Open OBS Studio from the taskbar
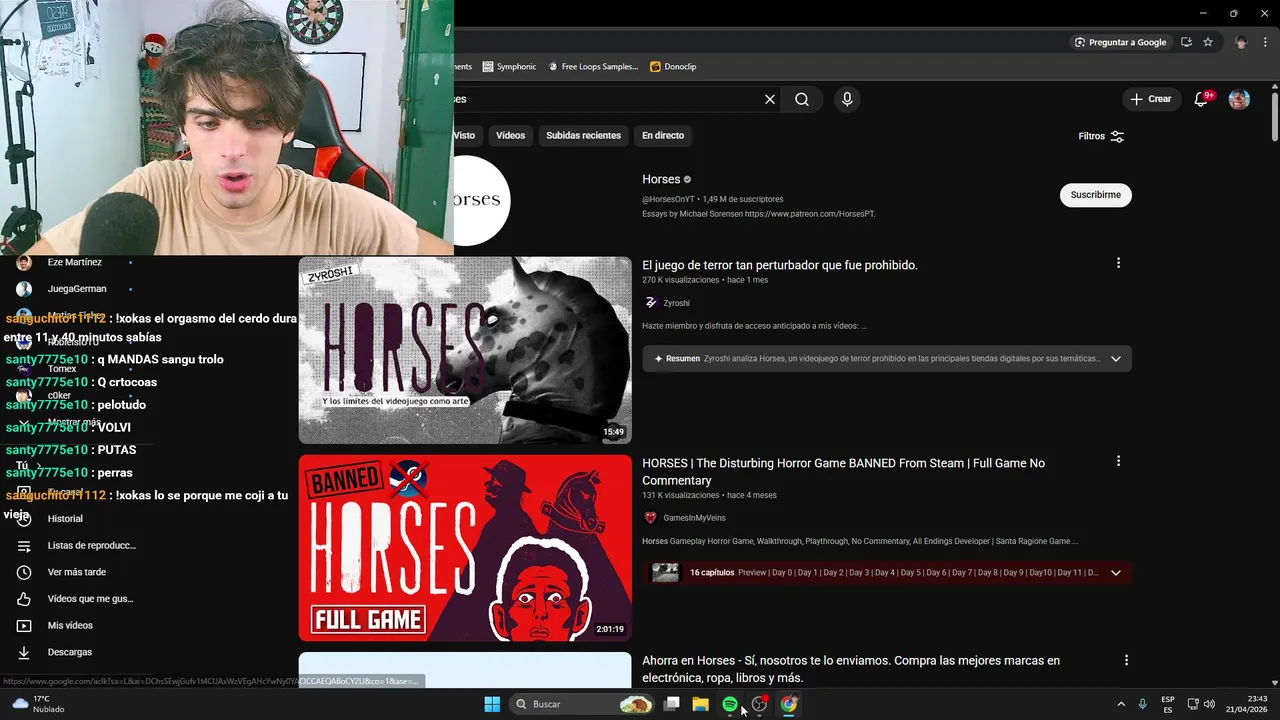This screenshot has height=720, width=1280. (x=760, y=704)
